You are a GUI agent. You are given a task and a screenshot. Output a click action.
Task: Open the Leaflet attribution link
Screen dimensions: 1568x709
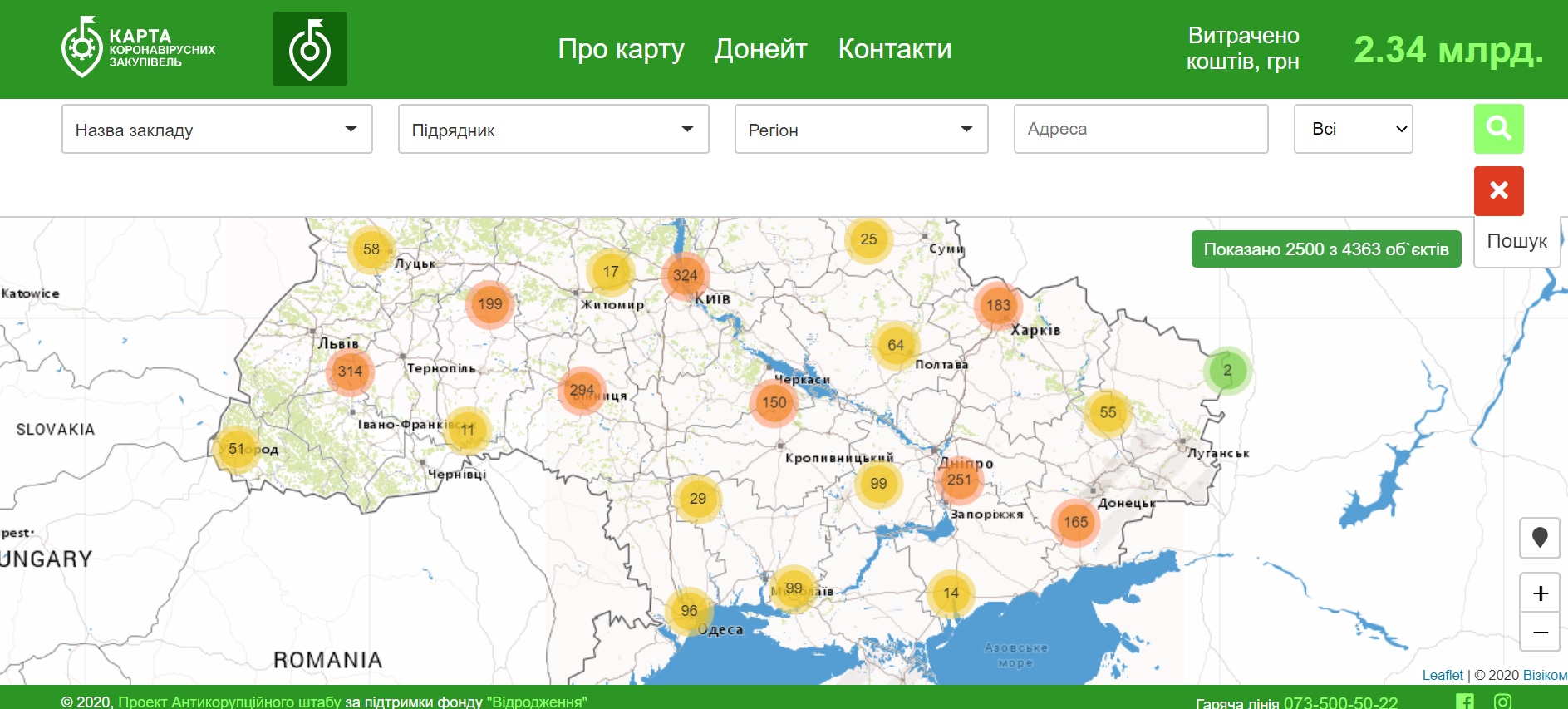(1442, 675)
